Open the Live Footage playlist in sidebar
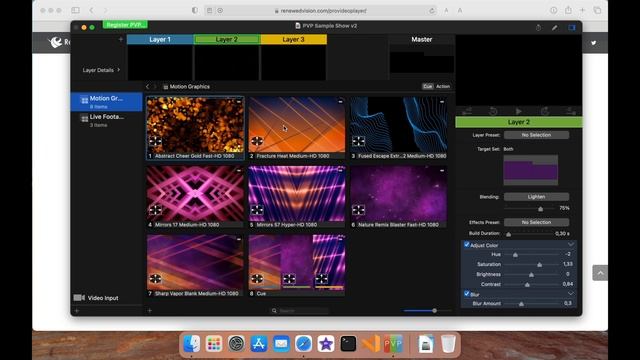 click(x=107, y=120)
